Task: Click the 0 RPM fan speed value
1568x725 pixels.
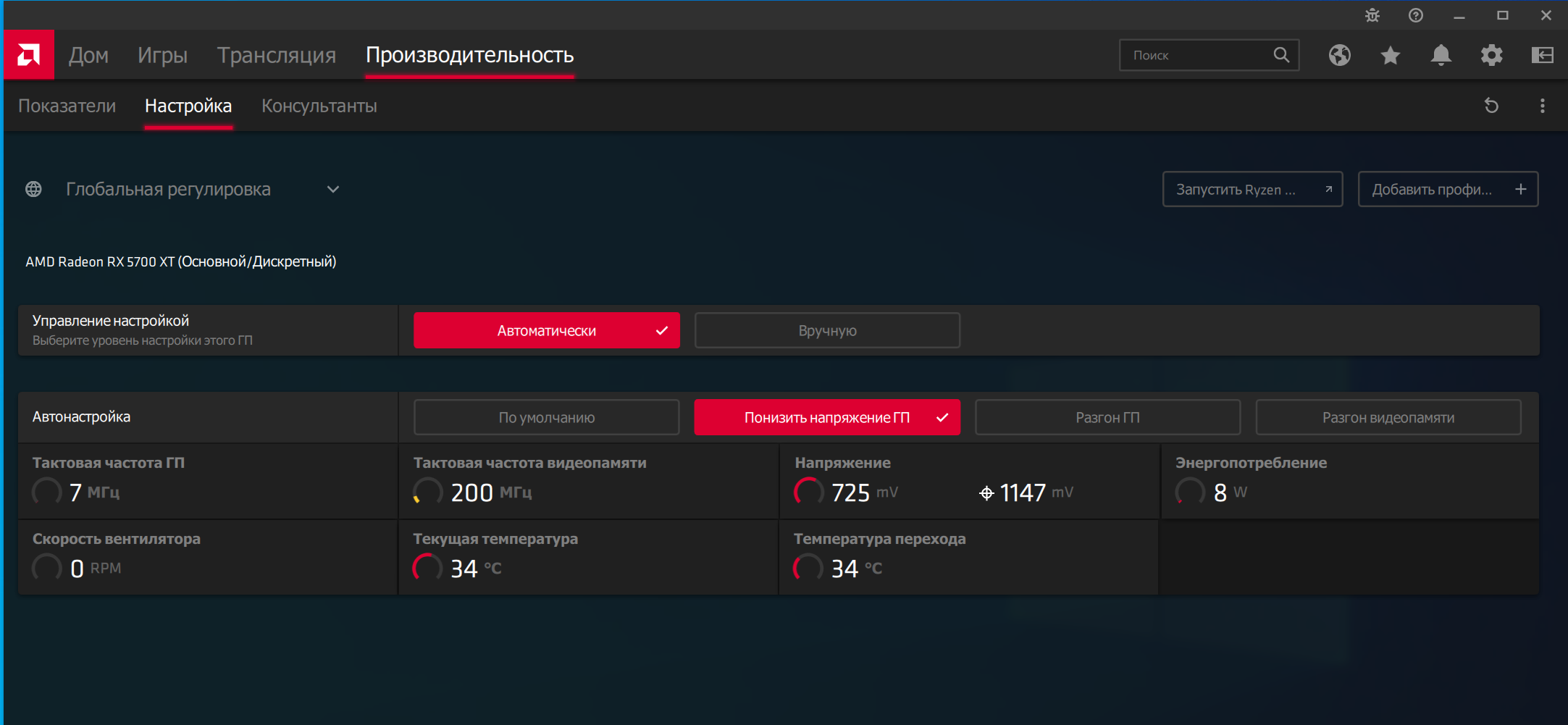Action: (96, 569)
